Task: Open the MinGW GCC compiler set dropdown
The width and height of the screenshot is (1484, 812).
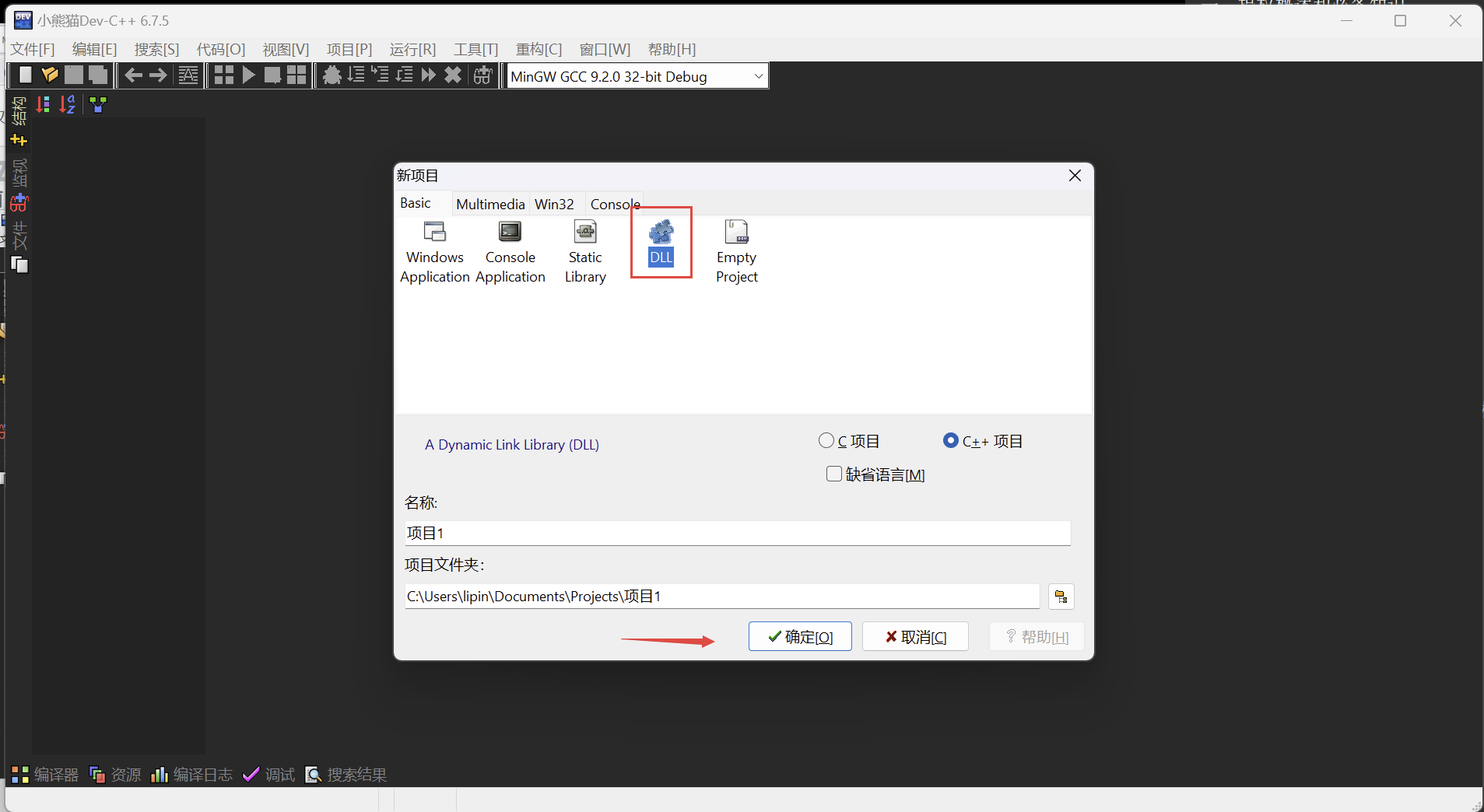Action: pyautogui.click(x=637, y=76)
